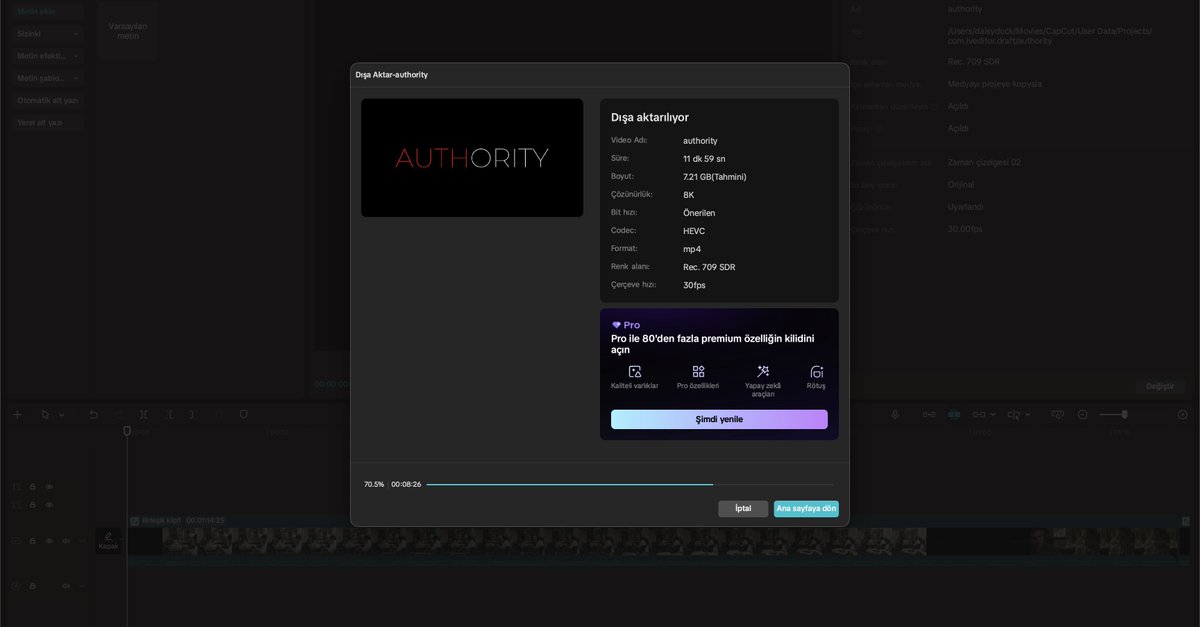Screen dimensions: 1200x627
Task: Click the zoom out magnifier on timeline
Action: (1083, 414)
